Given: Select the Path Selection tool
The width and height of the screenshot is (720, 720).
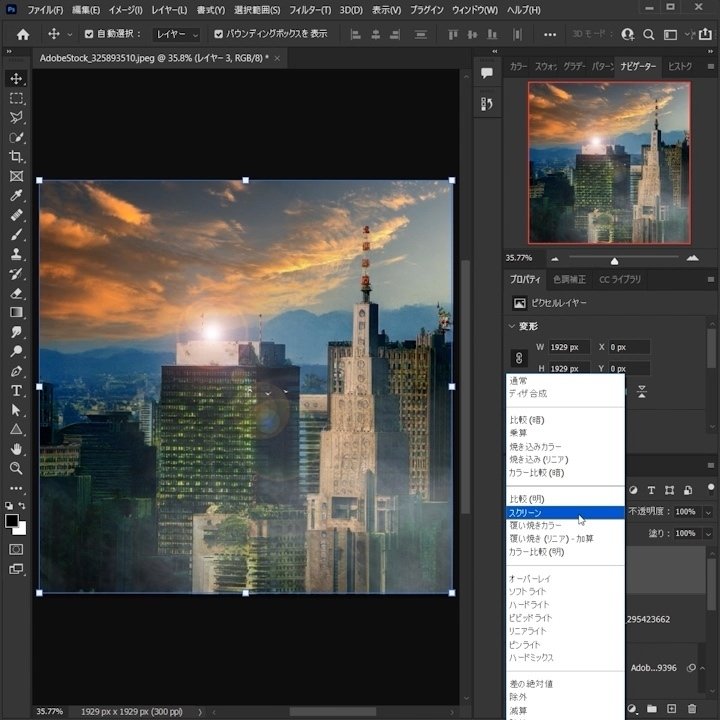Looking at the screenshot, I should pos(16,410).
